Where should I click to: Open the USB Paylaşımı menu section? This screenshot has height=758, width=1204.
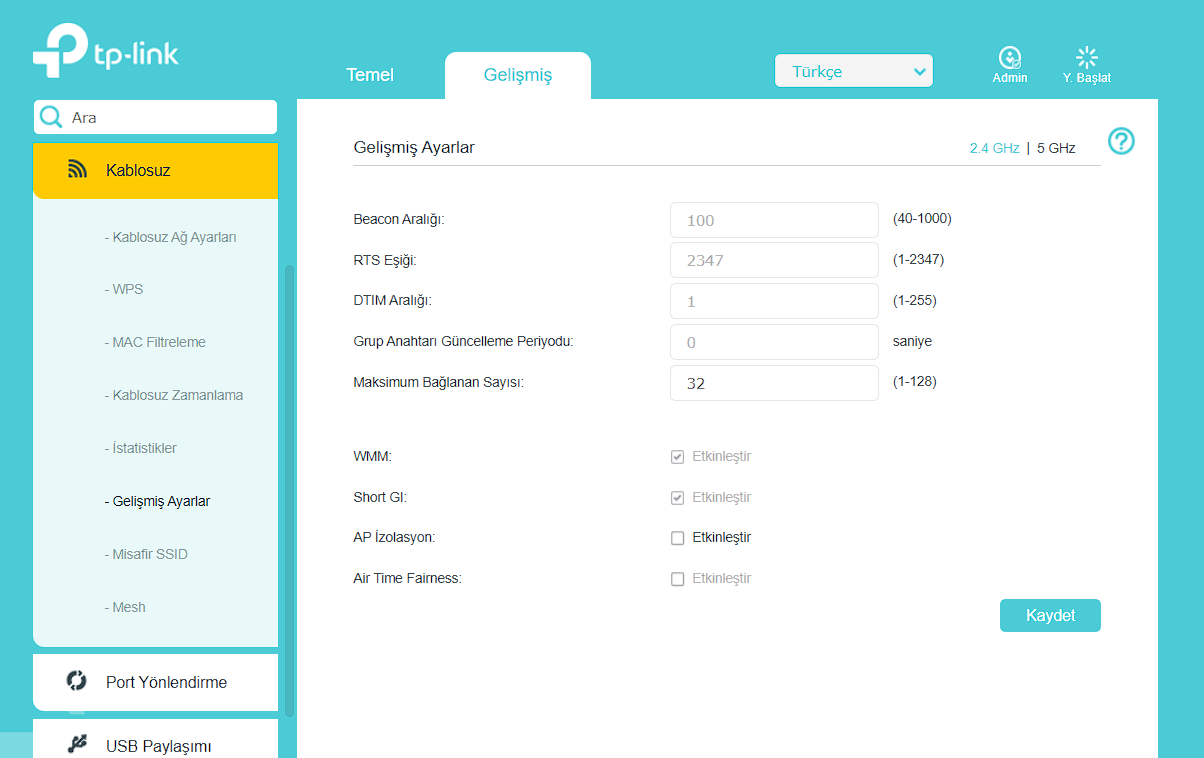coord(155,739)
